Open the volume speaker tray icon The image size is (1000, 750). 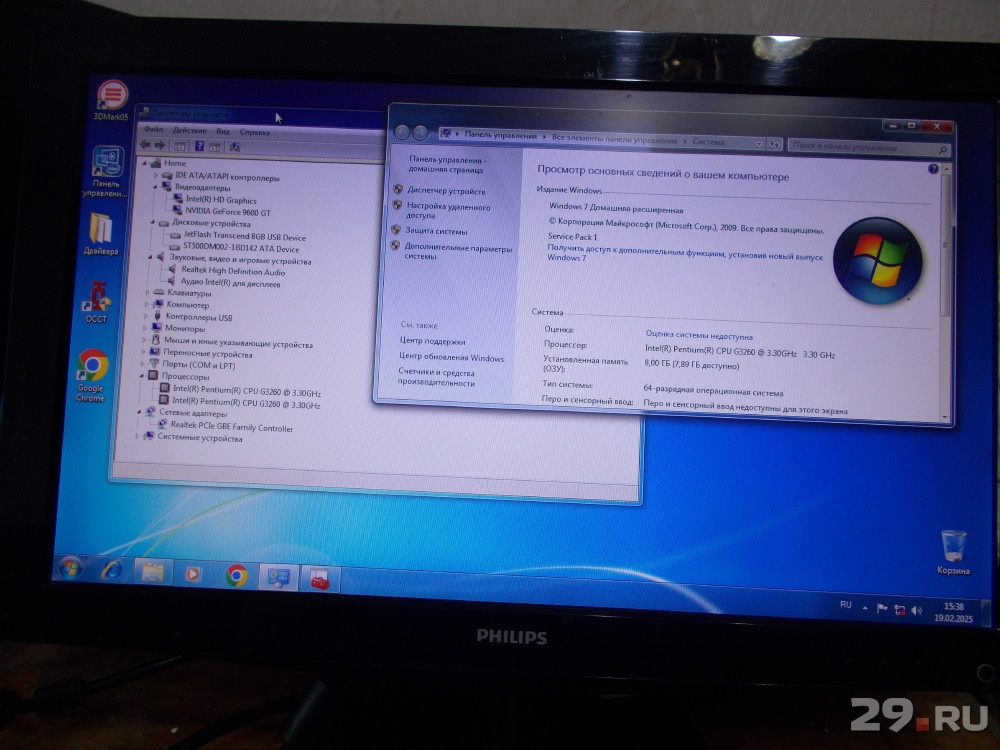[917, 611]
